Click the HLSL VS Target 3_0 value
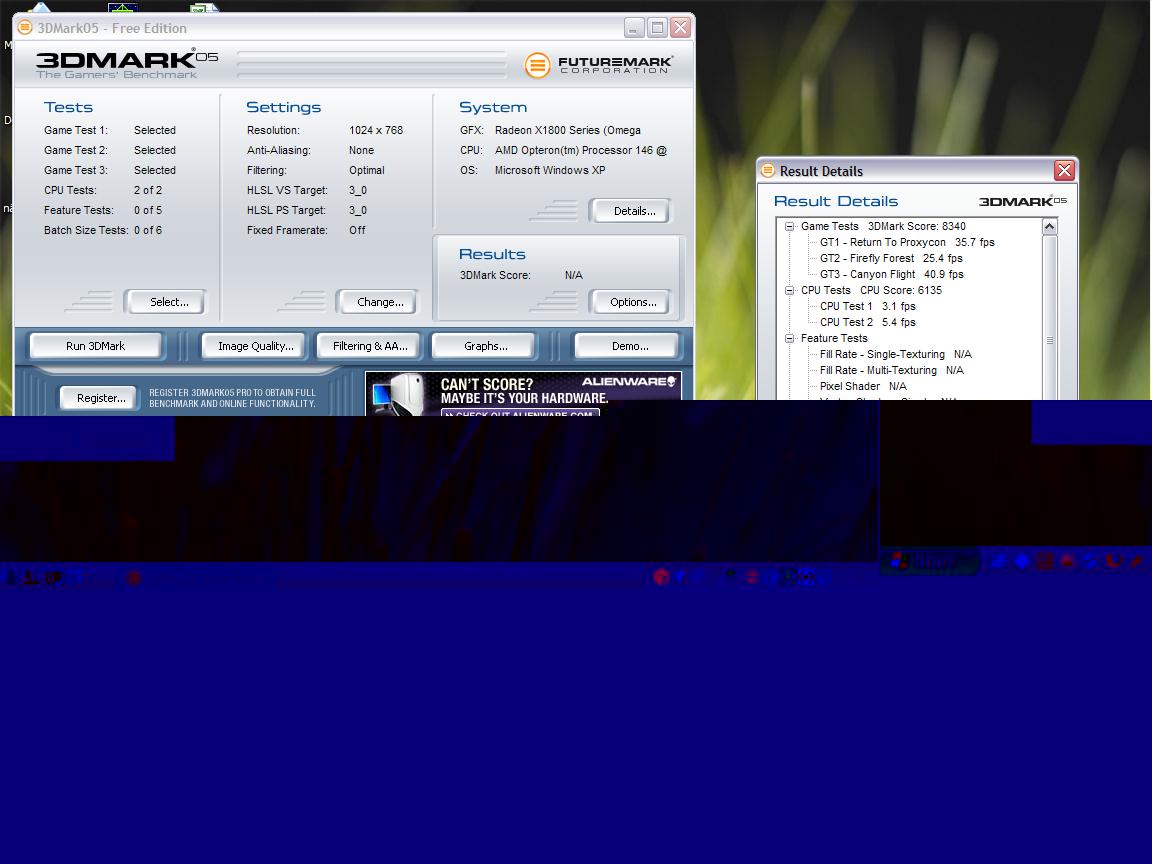1152x864 pixels. [x=358, y=190]
